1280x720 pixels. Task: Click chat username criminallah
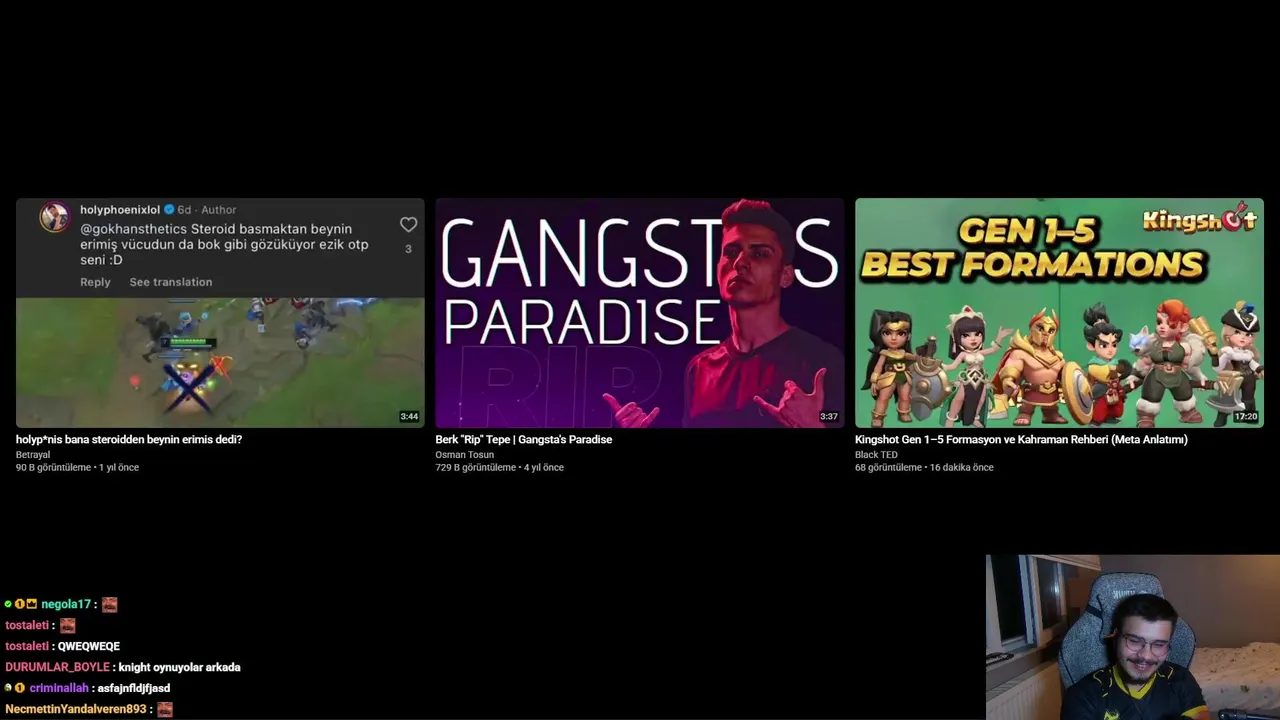[59, 688]
